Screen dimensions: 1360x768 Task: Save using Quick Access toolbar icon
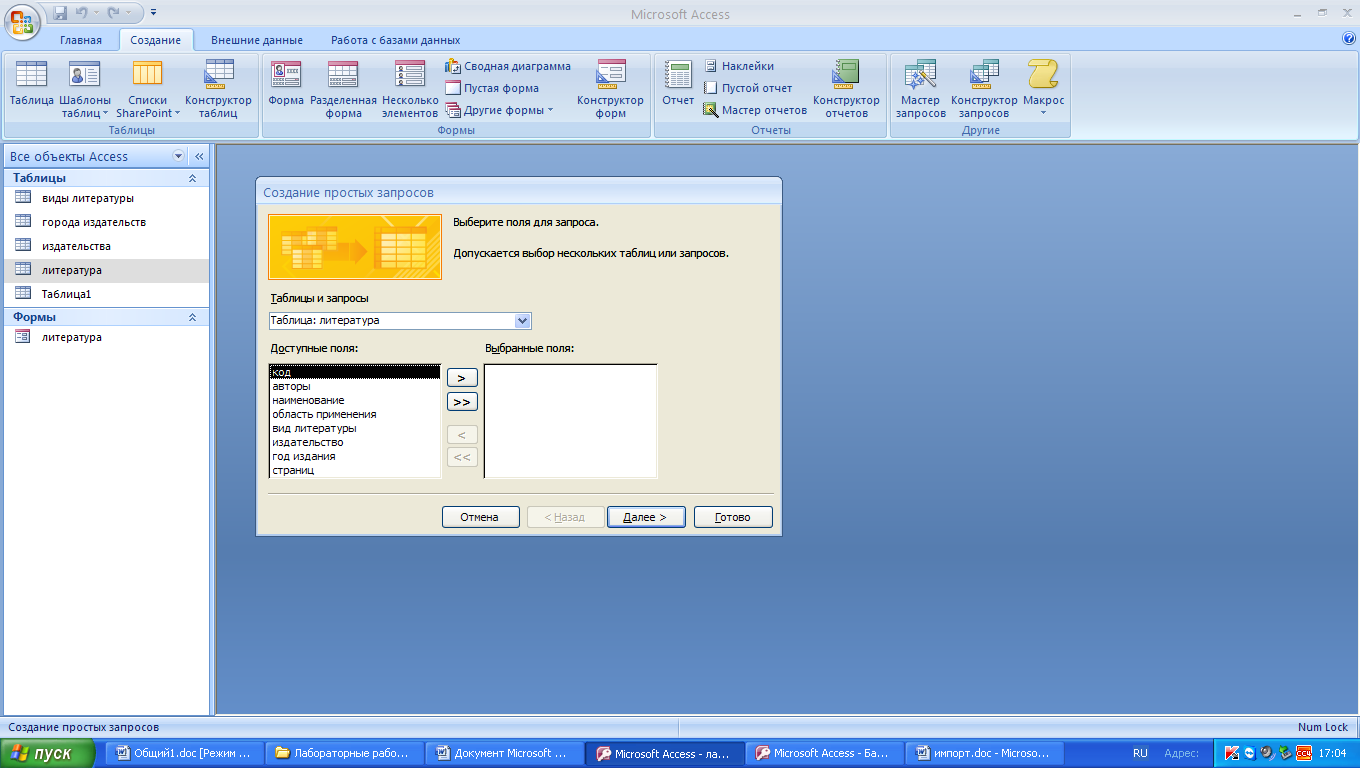point(60,13)
